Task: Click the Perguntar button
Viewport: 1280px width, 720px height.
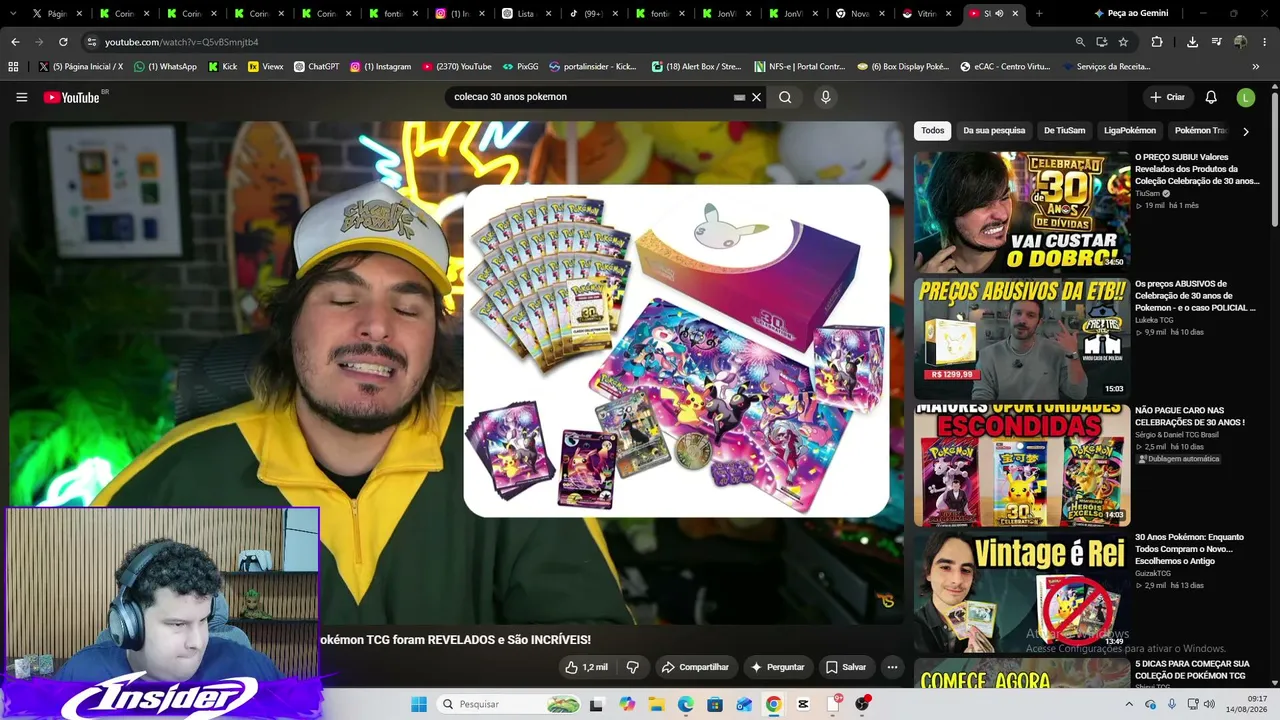Action: tap(778, 667)
